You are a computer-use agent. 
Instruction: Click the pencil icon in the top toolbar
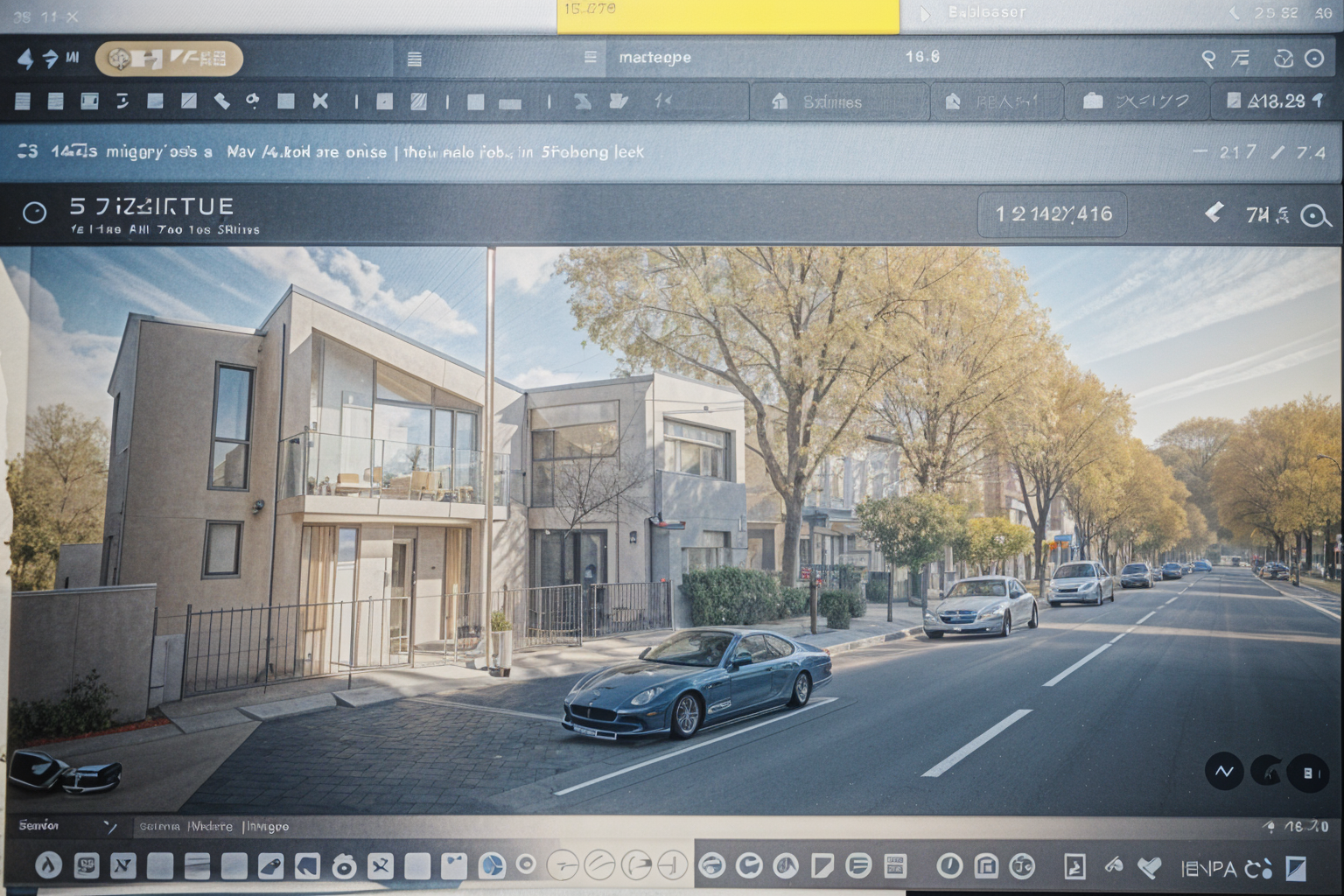222,101
